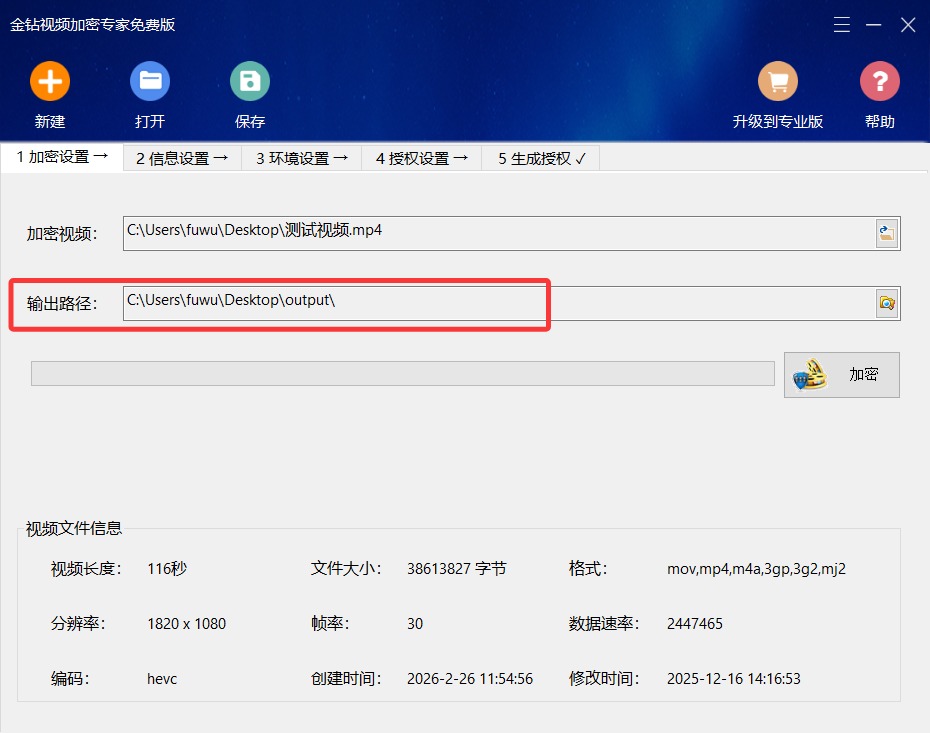Viewport: 930px width, 733px height.
Task: Close the 金钻视频加密专家 window
Action: (908, 25)
